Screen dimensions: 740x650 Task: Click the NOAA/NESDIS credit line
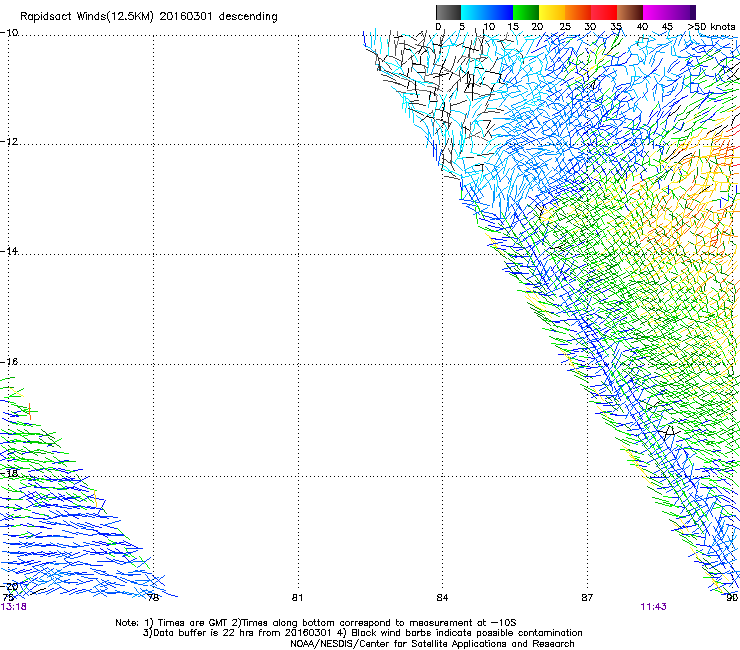coord(432,644)
